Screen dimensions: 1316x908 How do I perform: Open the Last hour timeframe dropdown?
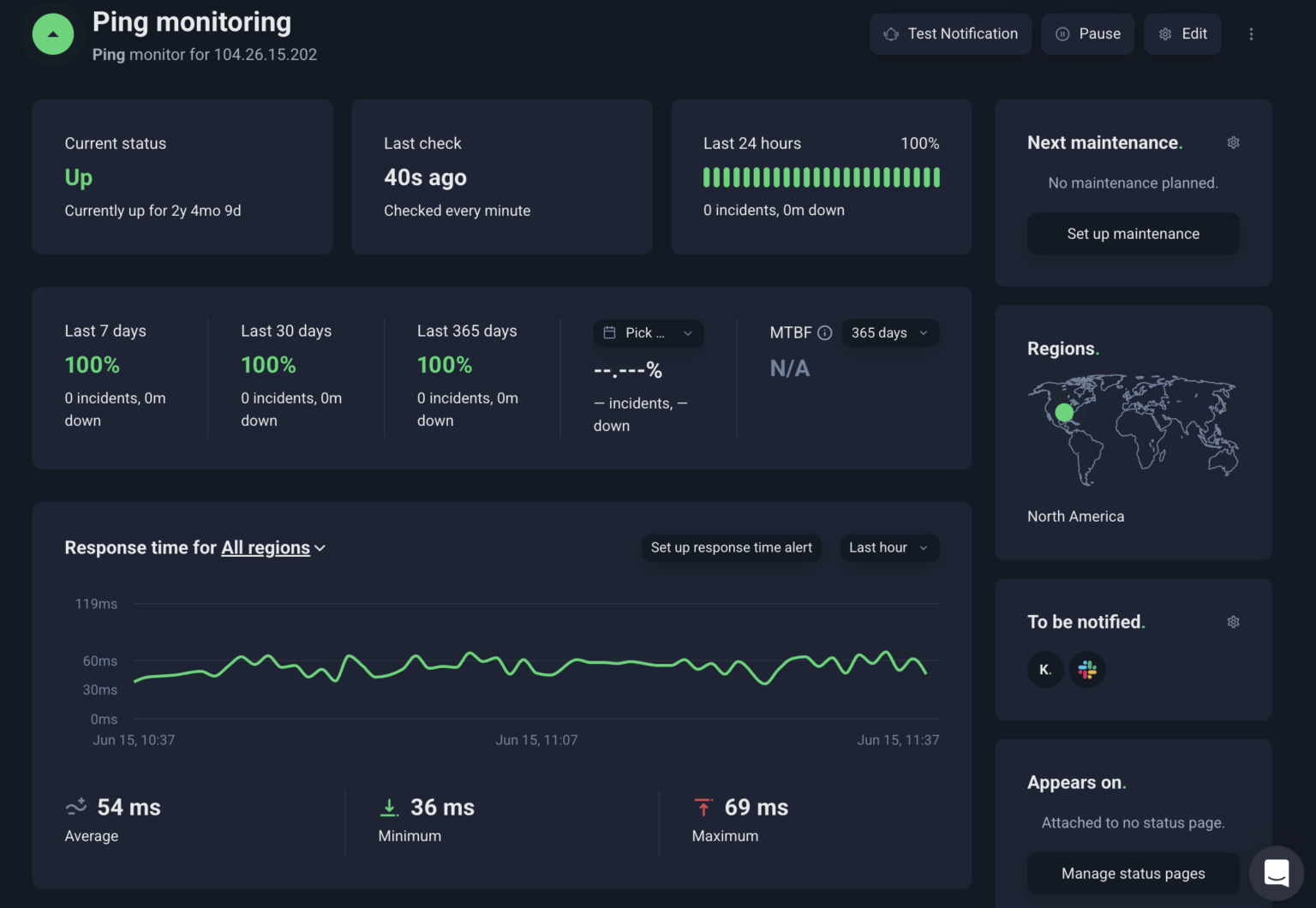pyautogui.click(x=888, y=548)
